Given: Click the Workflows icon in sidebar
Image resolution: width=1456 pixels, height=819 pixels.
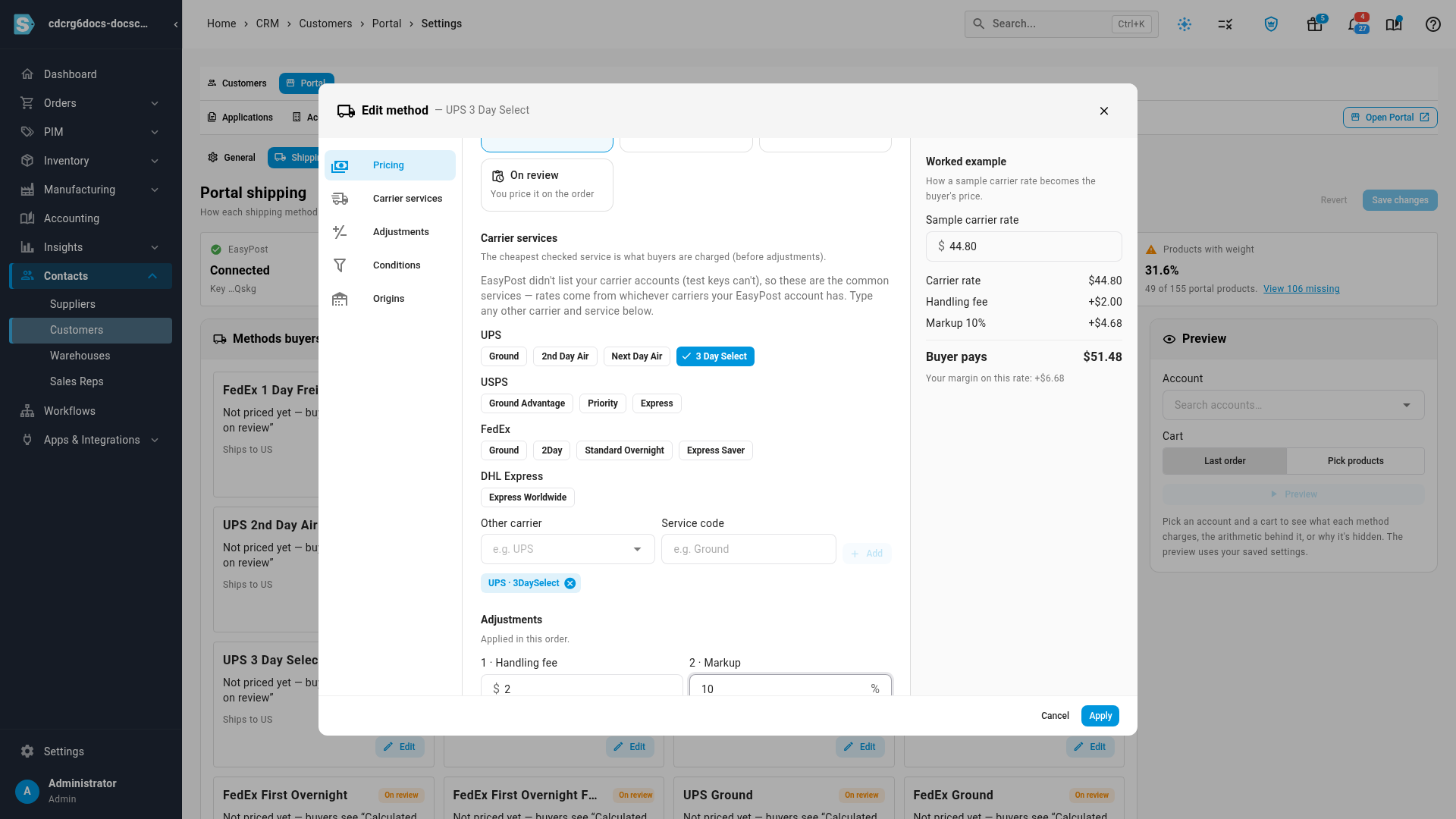Looking at the screenshot, I should (x=27, y=411).
